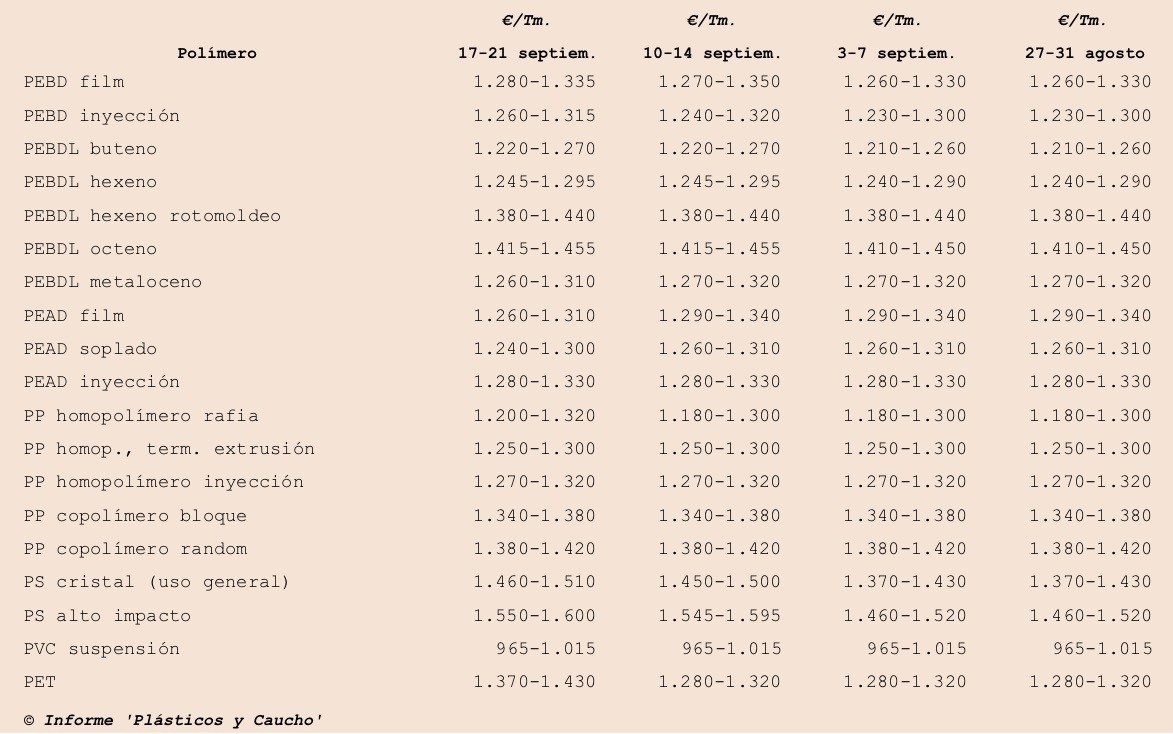Click the PEBD inyección row label
Viewport: 1173px width, 734px height.
(x=102, y=115)
